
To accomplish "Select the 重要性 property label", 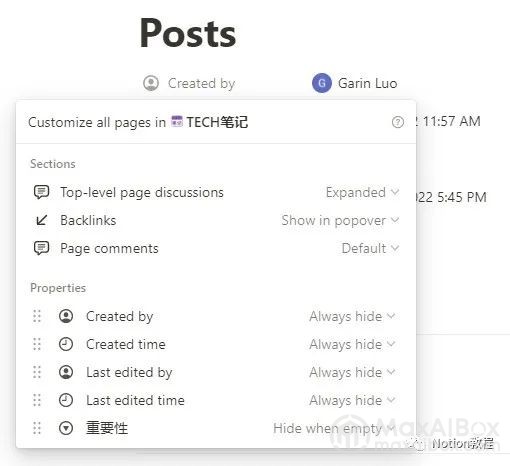I will pyautogui.click(x=107, y=428).
